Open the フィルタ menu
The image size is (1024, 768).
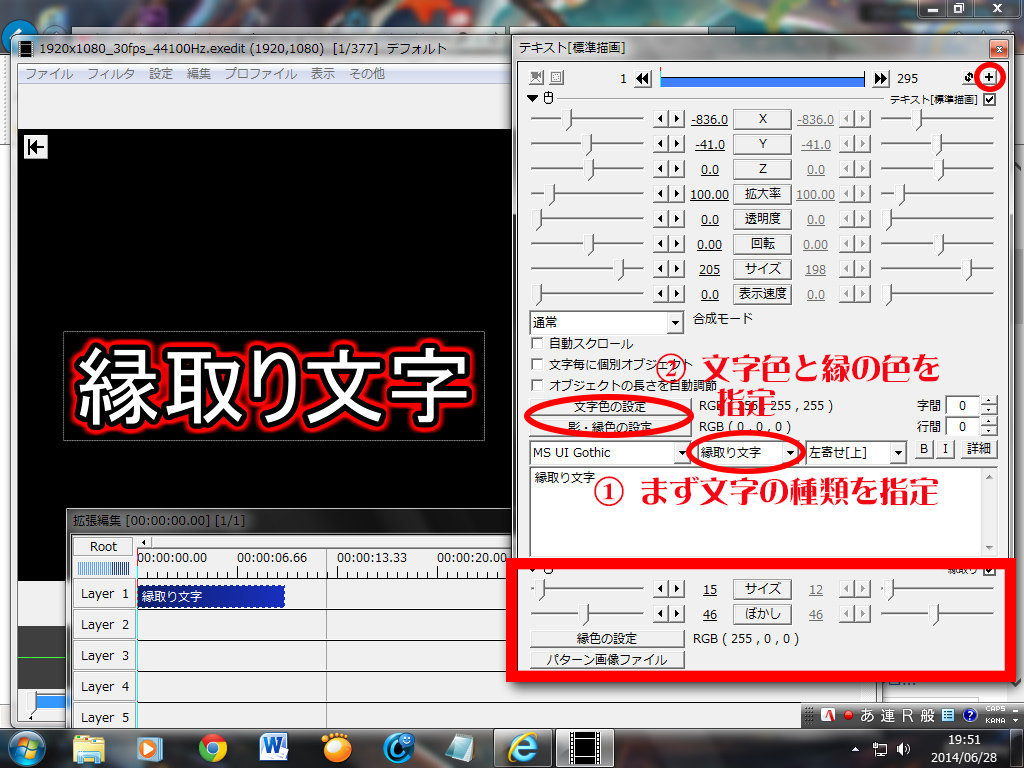tap(111, 74)
